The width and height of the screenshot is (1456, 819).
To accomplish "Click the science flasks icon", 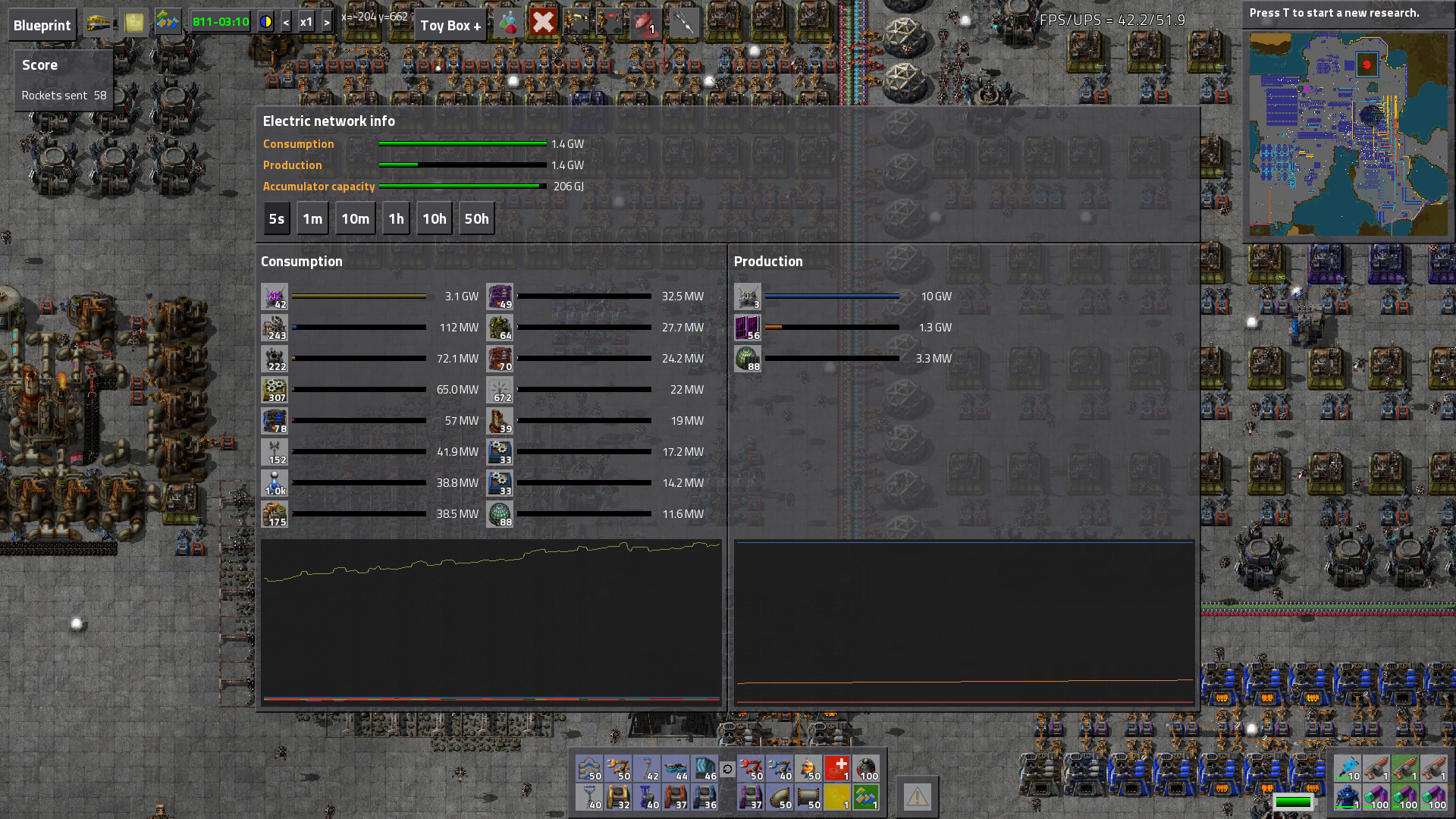I will 508,24.
